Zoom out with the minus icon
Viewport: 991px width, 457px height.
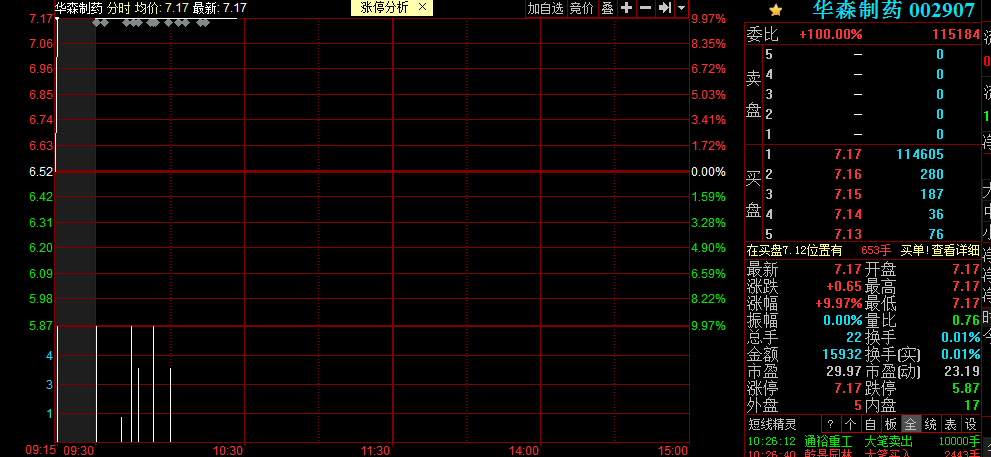pyautogui.click(x=645, y=8)
